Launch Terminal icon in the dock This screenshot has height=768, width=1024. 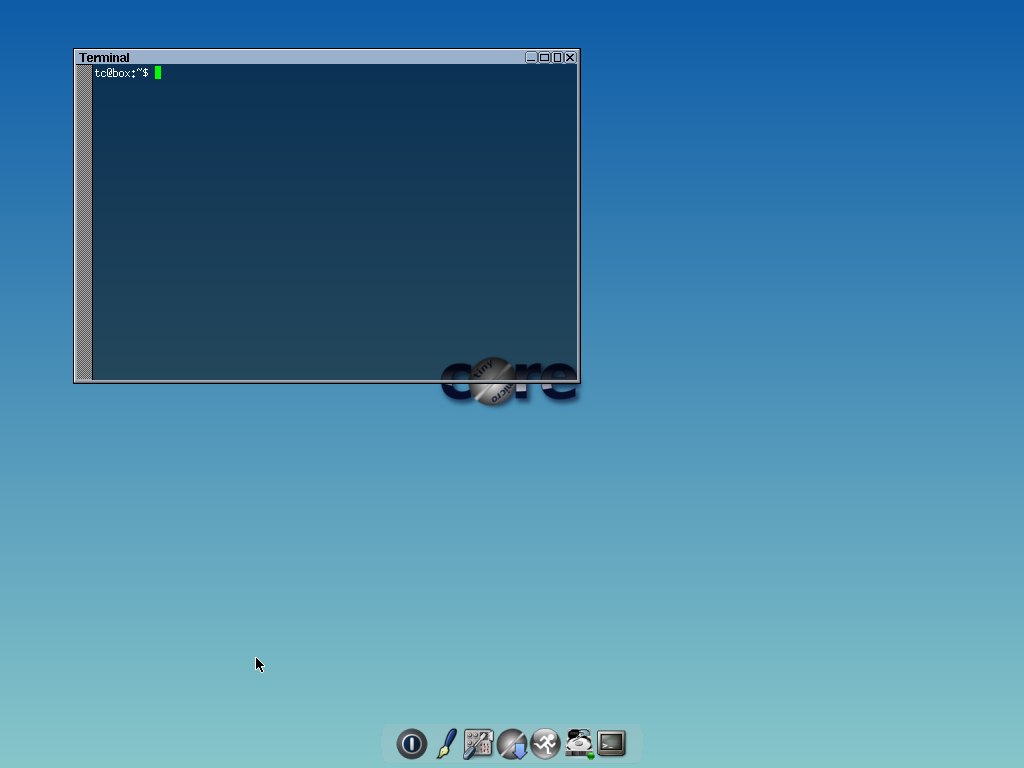611,743
